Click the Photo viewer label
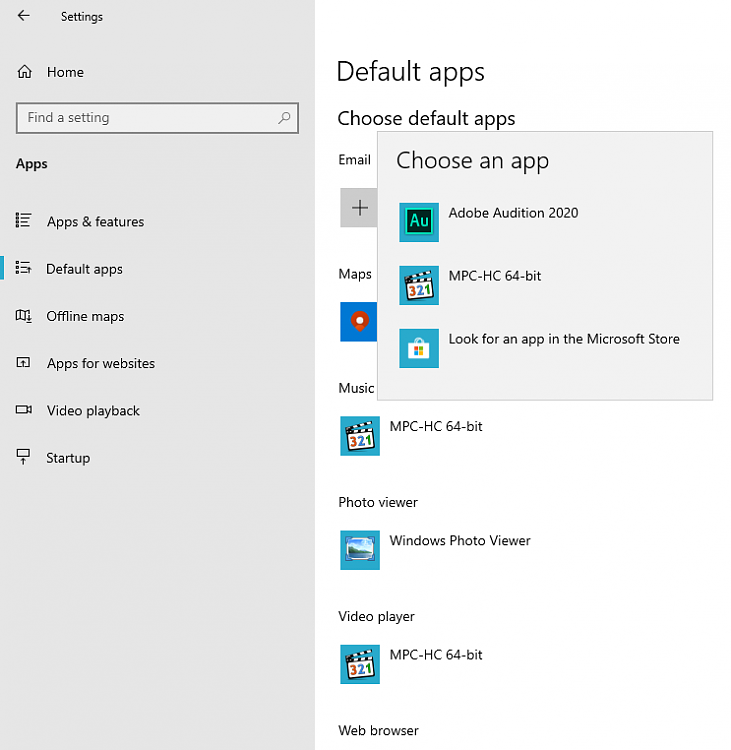731x750 pixels. [378, 502]
